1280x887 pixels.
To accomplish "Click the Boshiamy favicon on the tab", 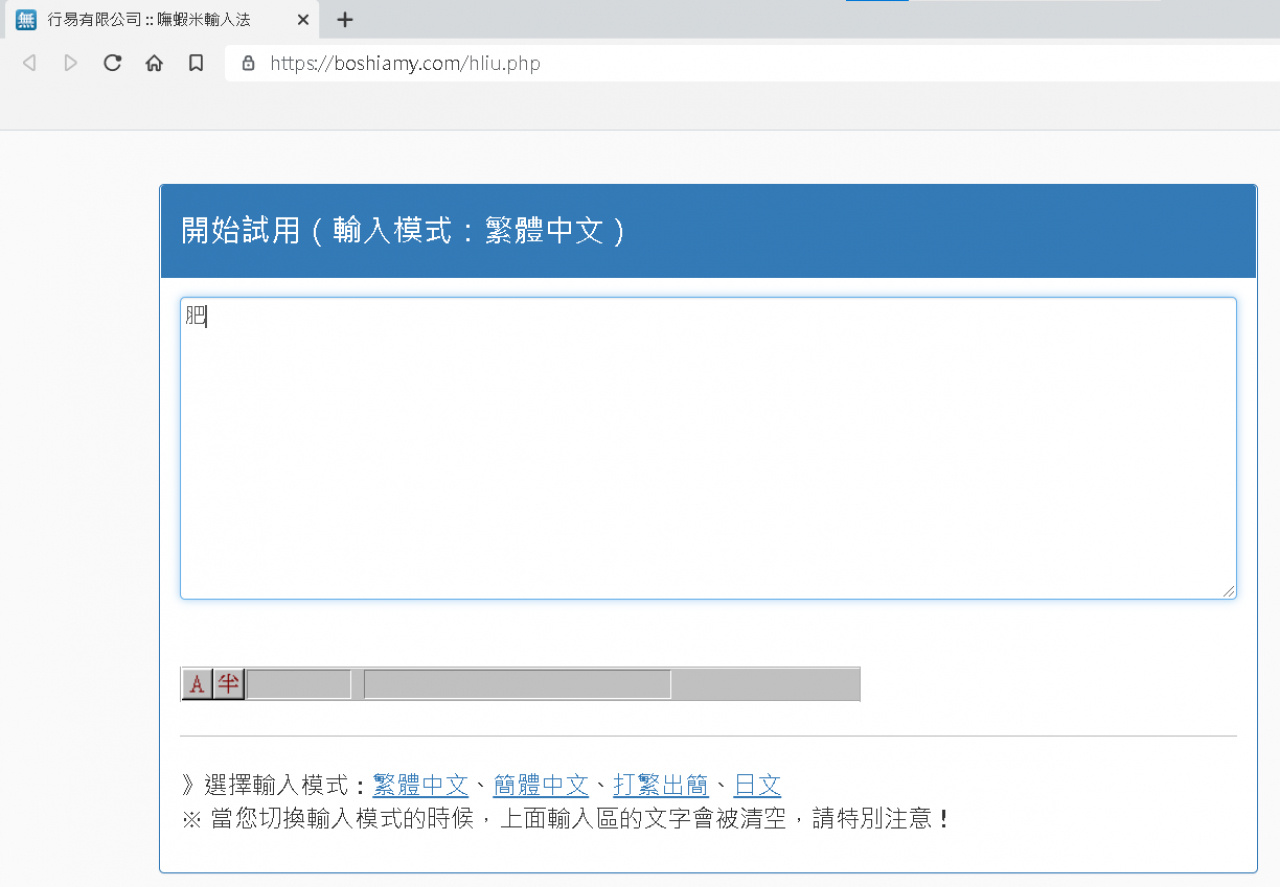I will [26, 19].
